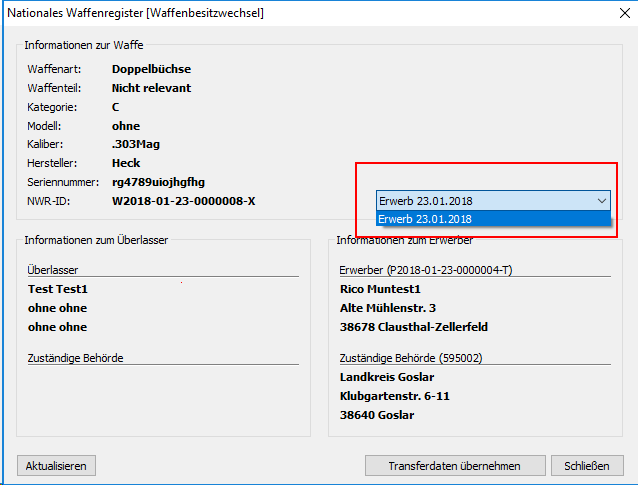Click the address Alte Mühlenstr. 3
The height and width of the screenshot is (485, 638).
click(388, 308)
